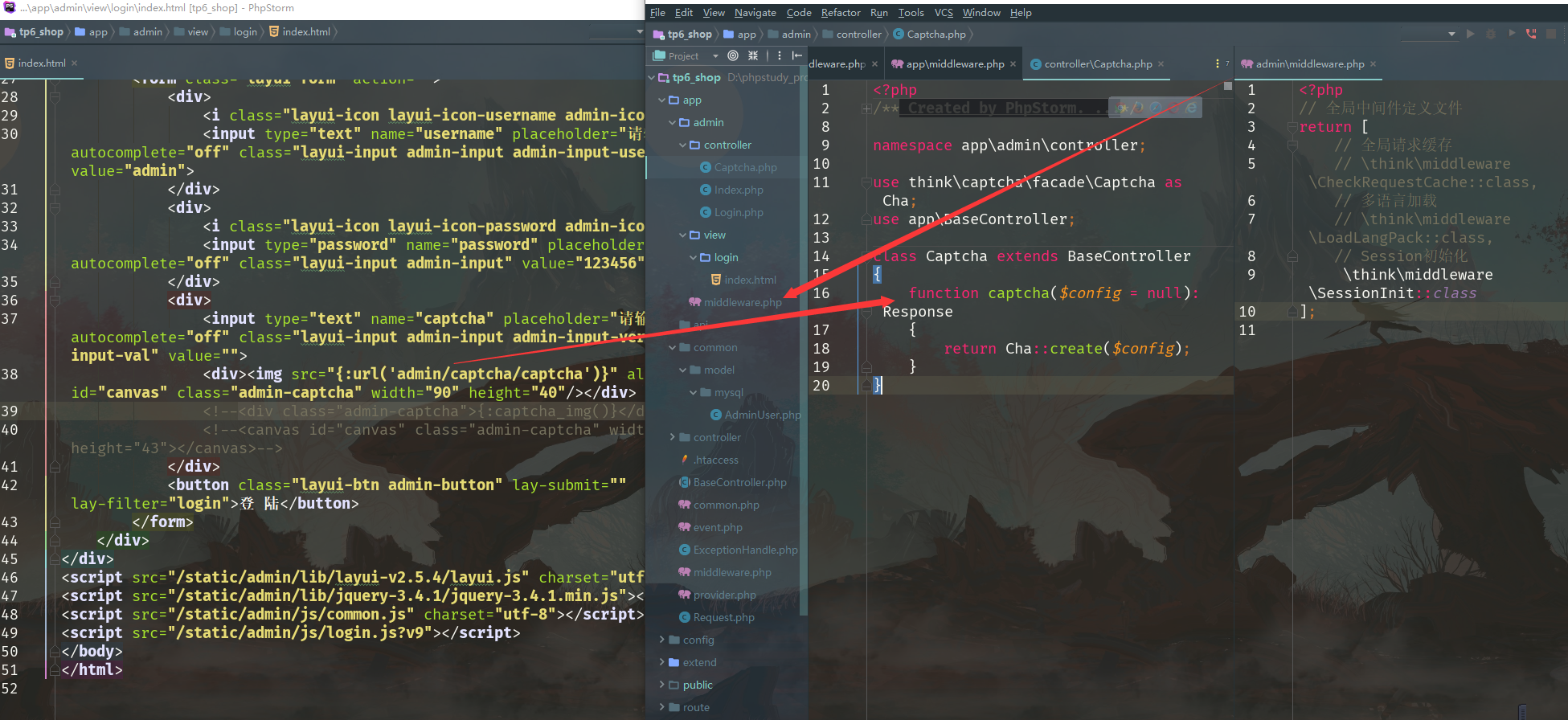Open the File menu

657,13
